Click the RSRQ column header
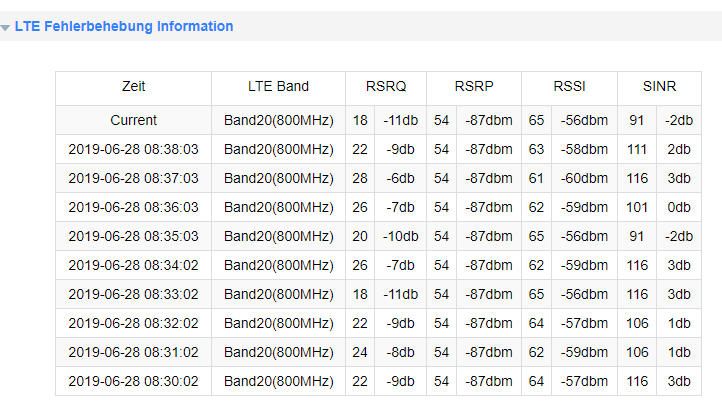This screenshot has height=407, width=722. pyautogui.click(x=386, y=87)
